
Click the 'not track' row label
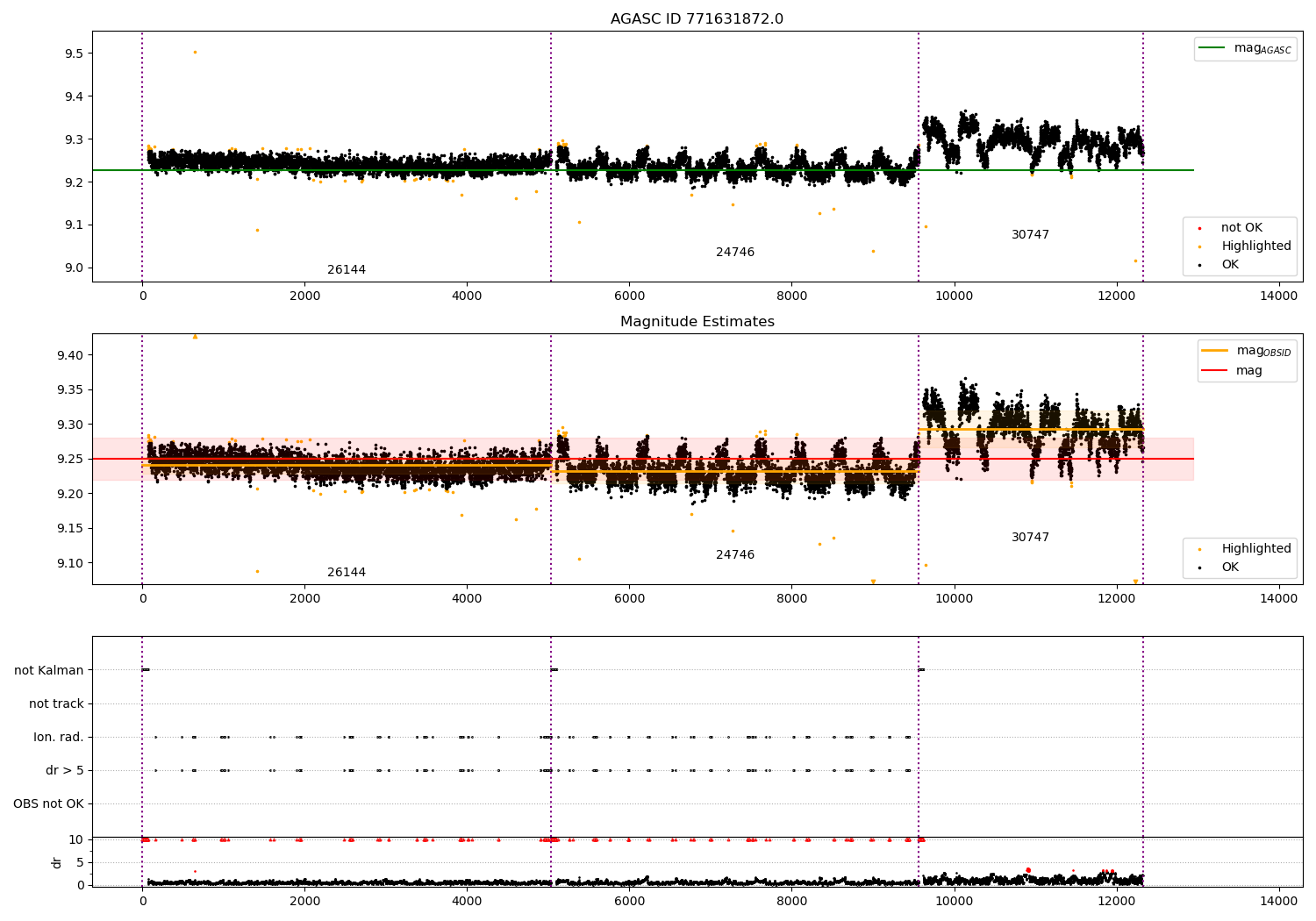[56, 703]
